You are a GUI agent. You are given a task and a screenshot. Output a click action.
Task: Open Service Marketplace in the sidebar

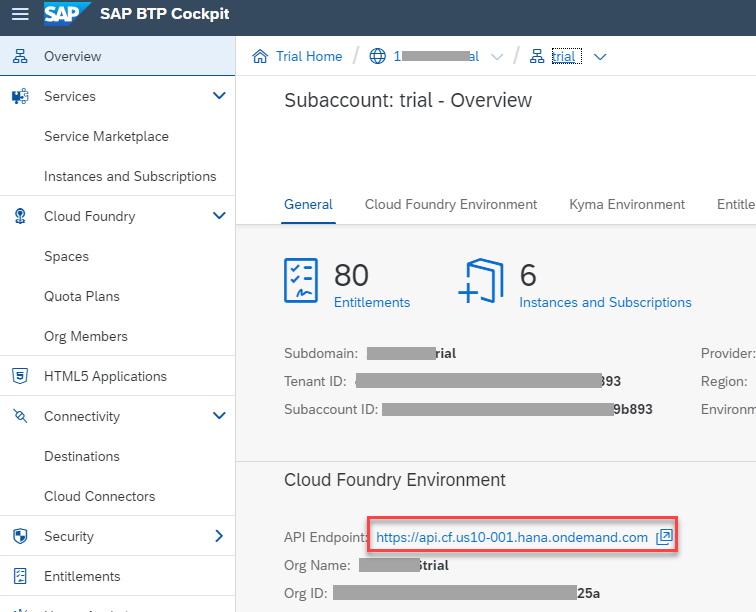[107, 136]
